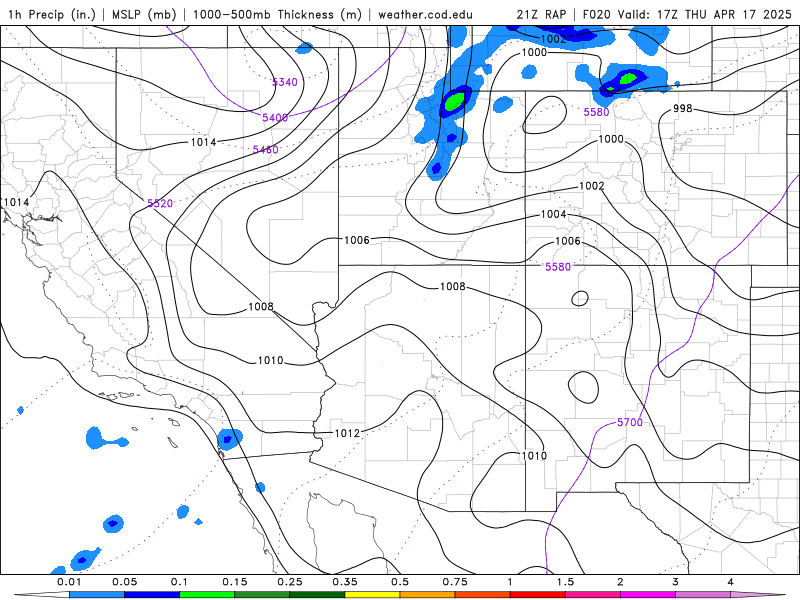
Task: Click the light blue 0.01 legend swatch
Action: click(x=97, y=595)
